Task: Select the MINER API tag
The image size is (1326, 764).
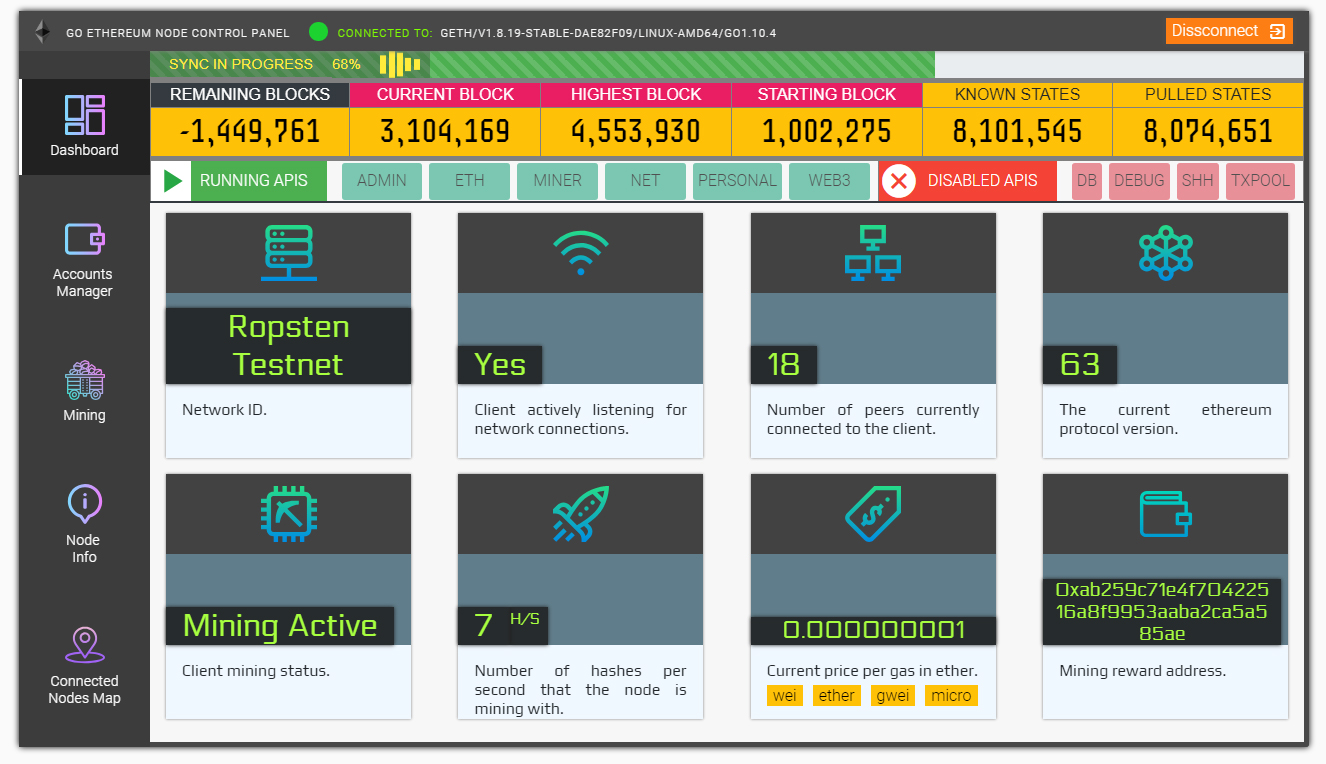Action: click(x=557, y=181)
